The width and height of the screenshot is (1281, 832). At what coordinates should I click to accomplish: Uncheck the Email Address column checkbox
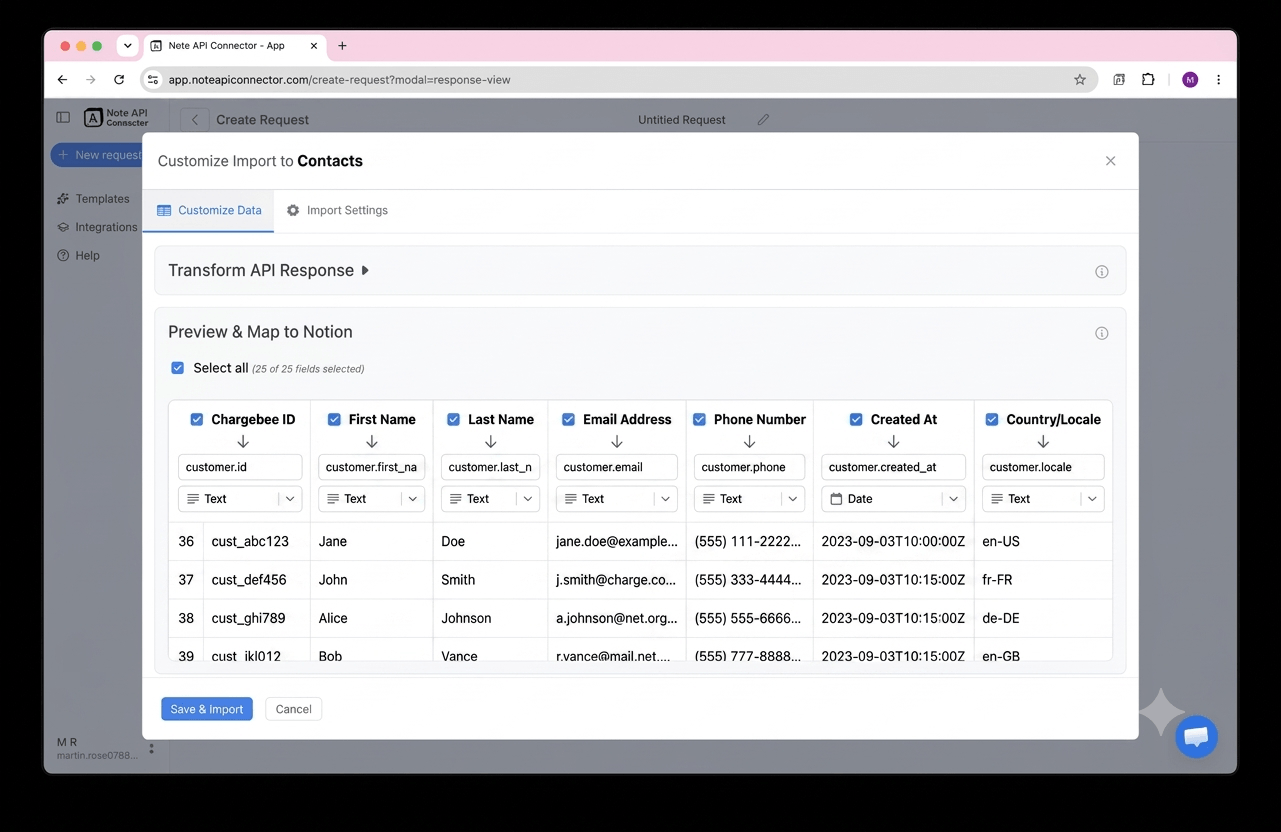(x=568, y=419)
